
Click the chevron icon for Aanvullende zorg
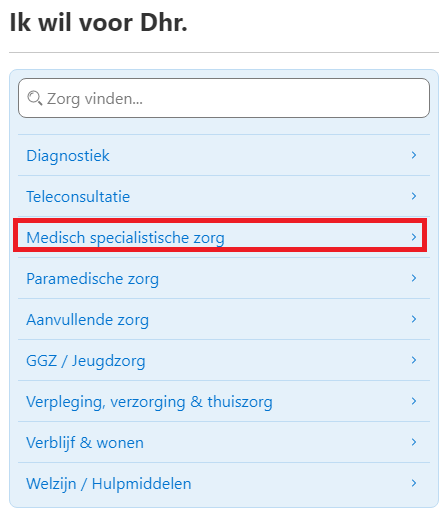[414, 319]
